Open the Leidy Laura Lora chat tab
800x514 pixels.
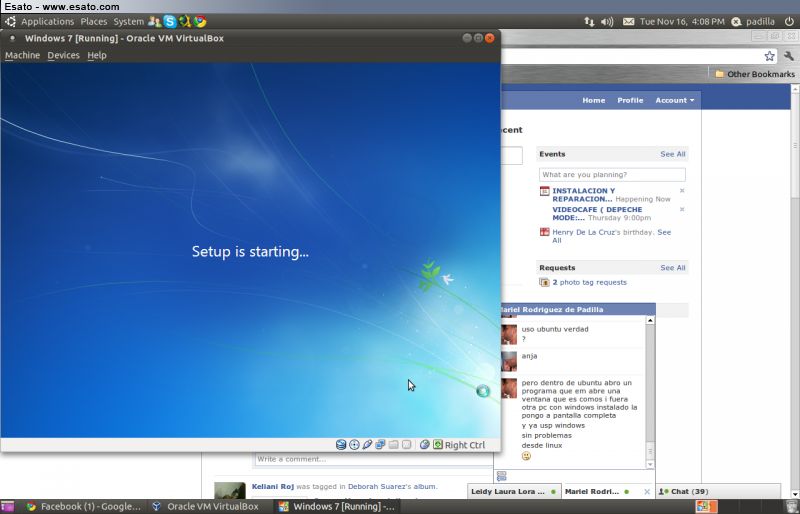coord(514,492)
